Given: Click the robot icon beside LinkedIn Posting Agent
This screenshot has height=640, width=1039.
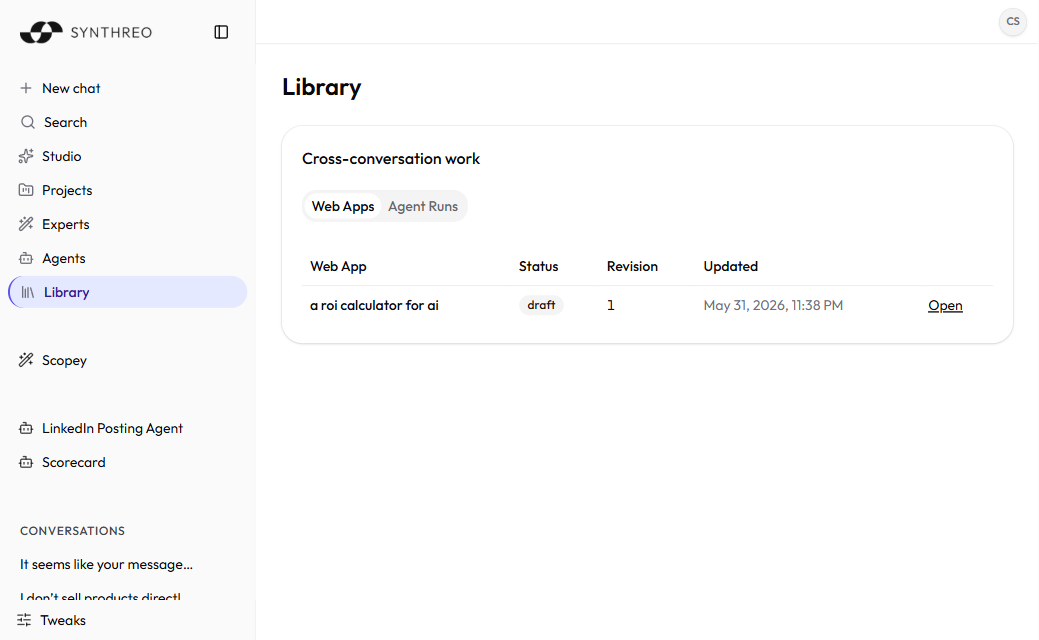Looking at the screenshot, I should (x=26, y=428).
